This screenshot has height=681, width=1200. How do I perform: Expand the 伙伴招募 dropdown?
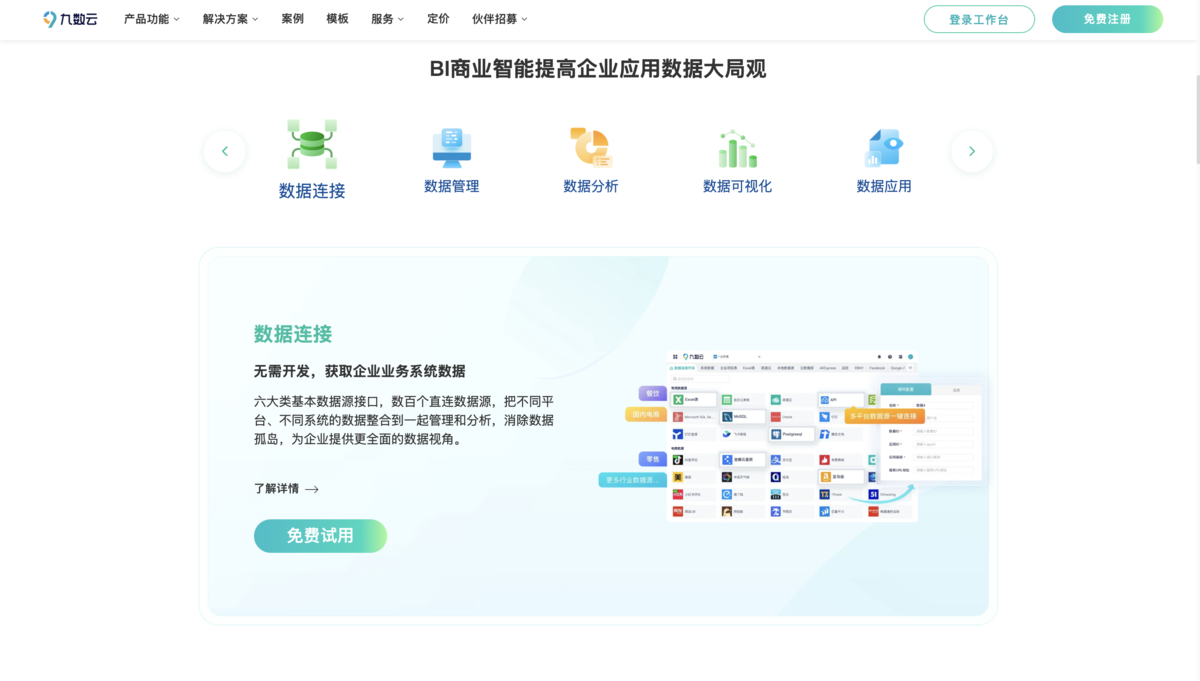[x=499, y=18]
